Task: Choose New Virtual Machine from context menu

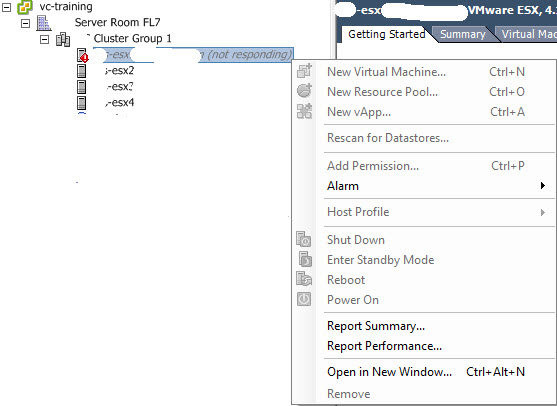Action: [424, 72]
